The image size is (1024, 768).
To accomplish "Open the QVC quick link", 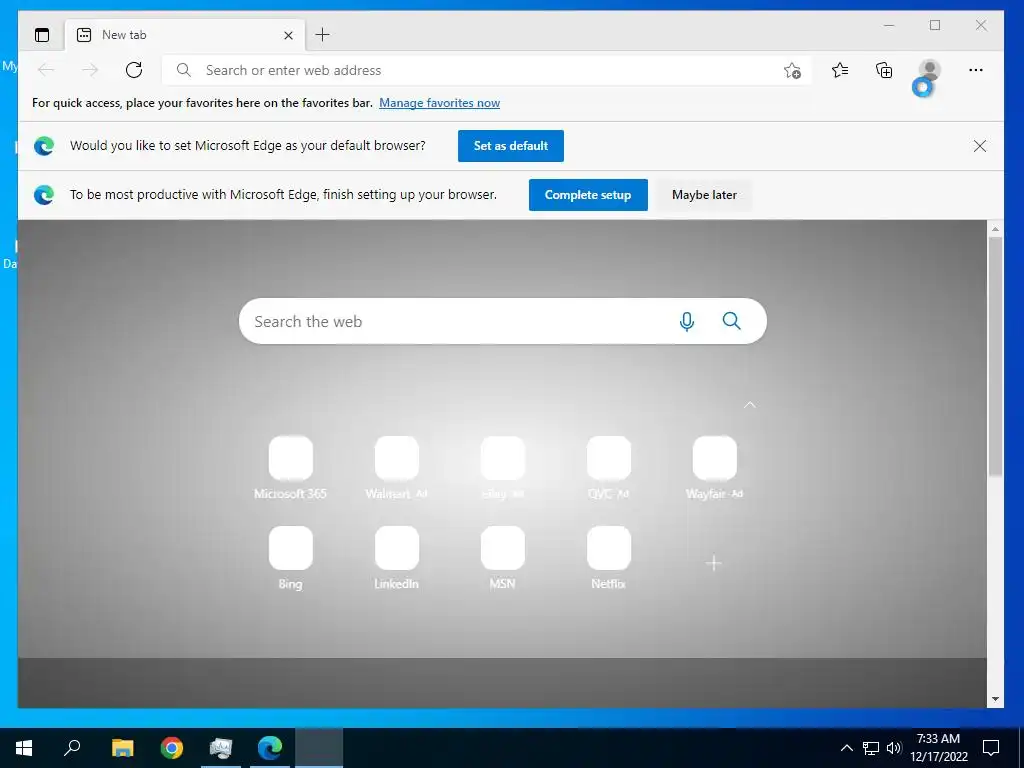I will tap(609, 468).
